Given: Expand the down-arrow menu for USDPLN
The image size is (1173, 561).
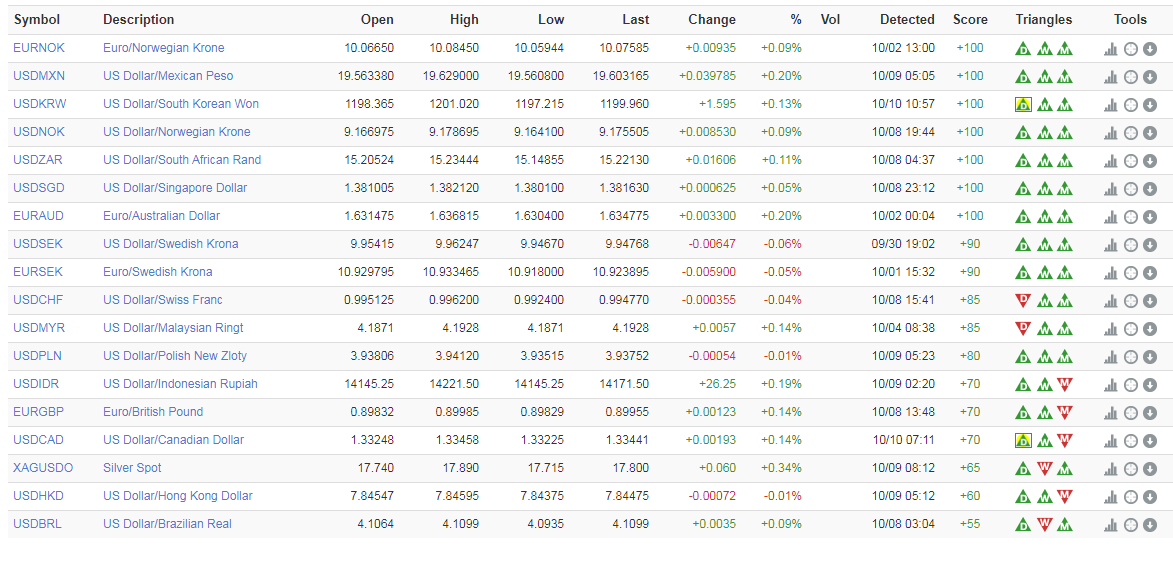Looking at the screenshot, I should click(1150, 356).
